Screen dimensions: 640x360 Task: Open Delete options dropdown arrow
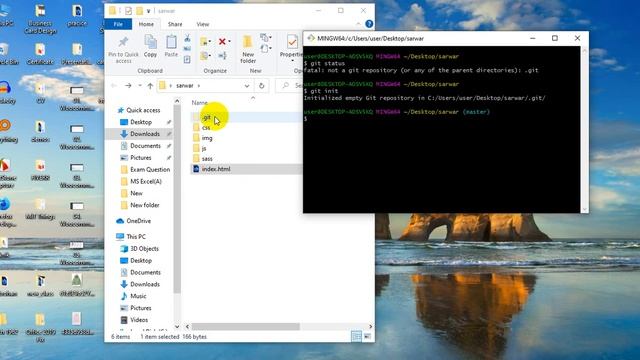pyautogui.click(x=229, y=42)
